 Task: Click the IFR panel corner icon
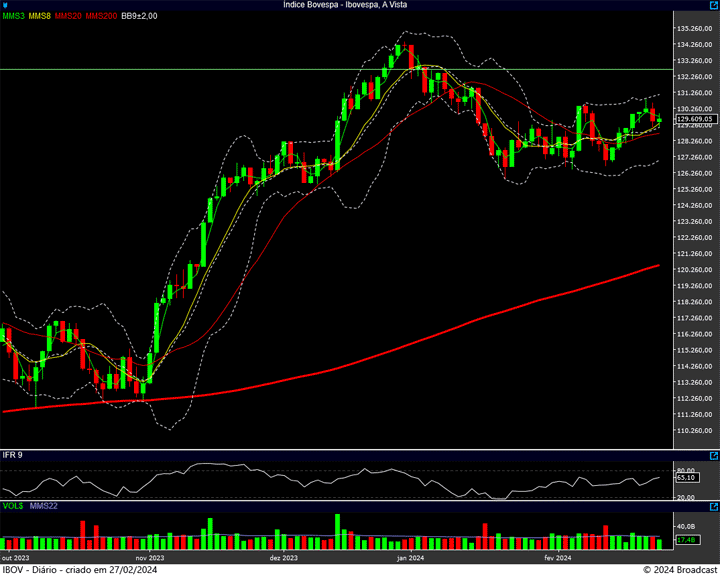coord(712,455)
